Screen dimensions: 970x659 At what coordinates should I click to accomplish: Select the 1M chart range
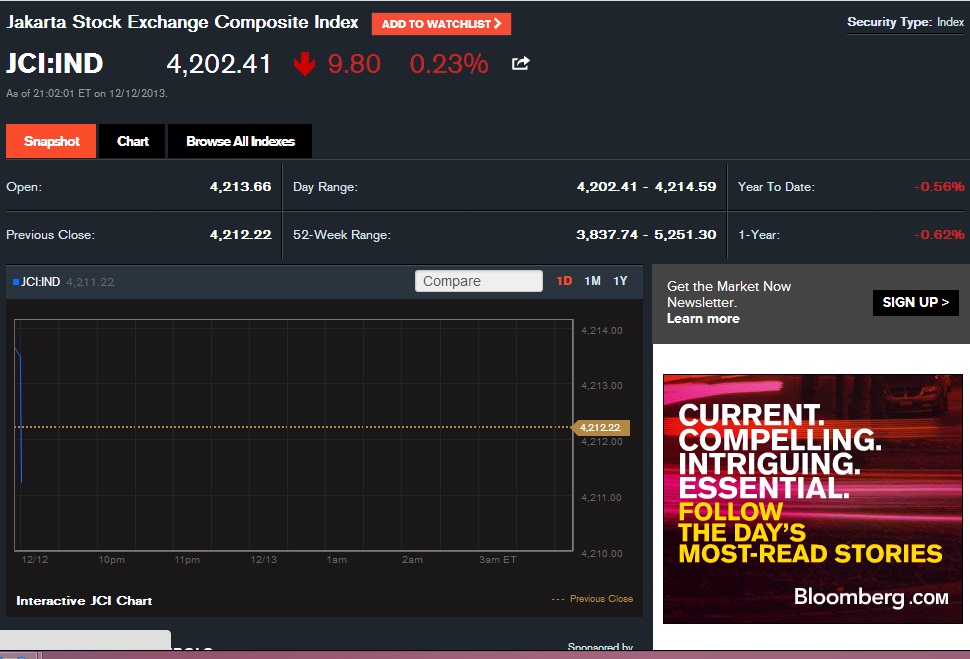tap(592, 281)
